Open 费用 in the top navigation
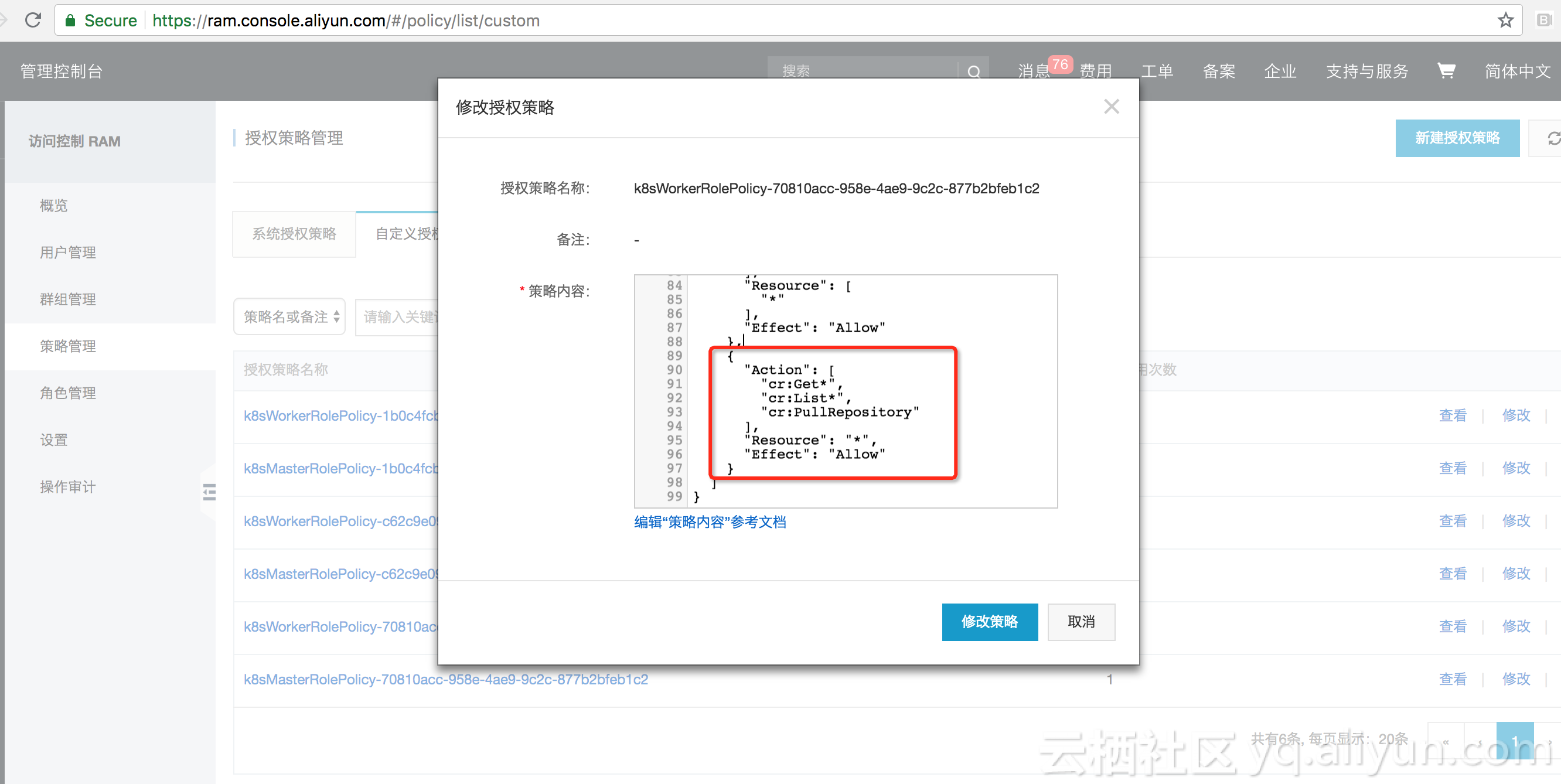Viewport: 1561px width, 784px height. click(x=1096, y=71)
